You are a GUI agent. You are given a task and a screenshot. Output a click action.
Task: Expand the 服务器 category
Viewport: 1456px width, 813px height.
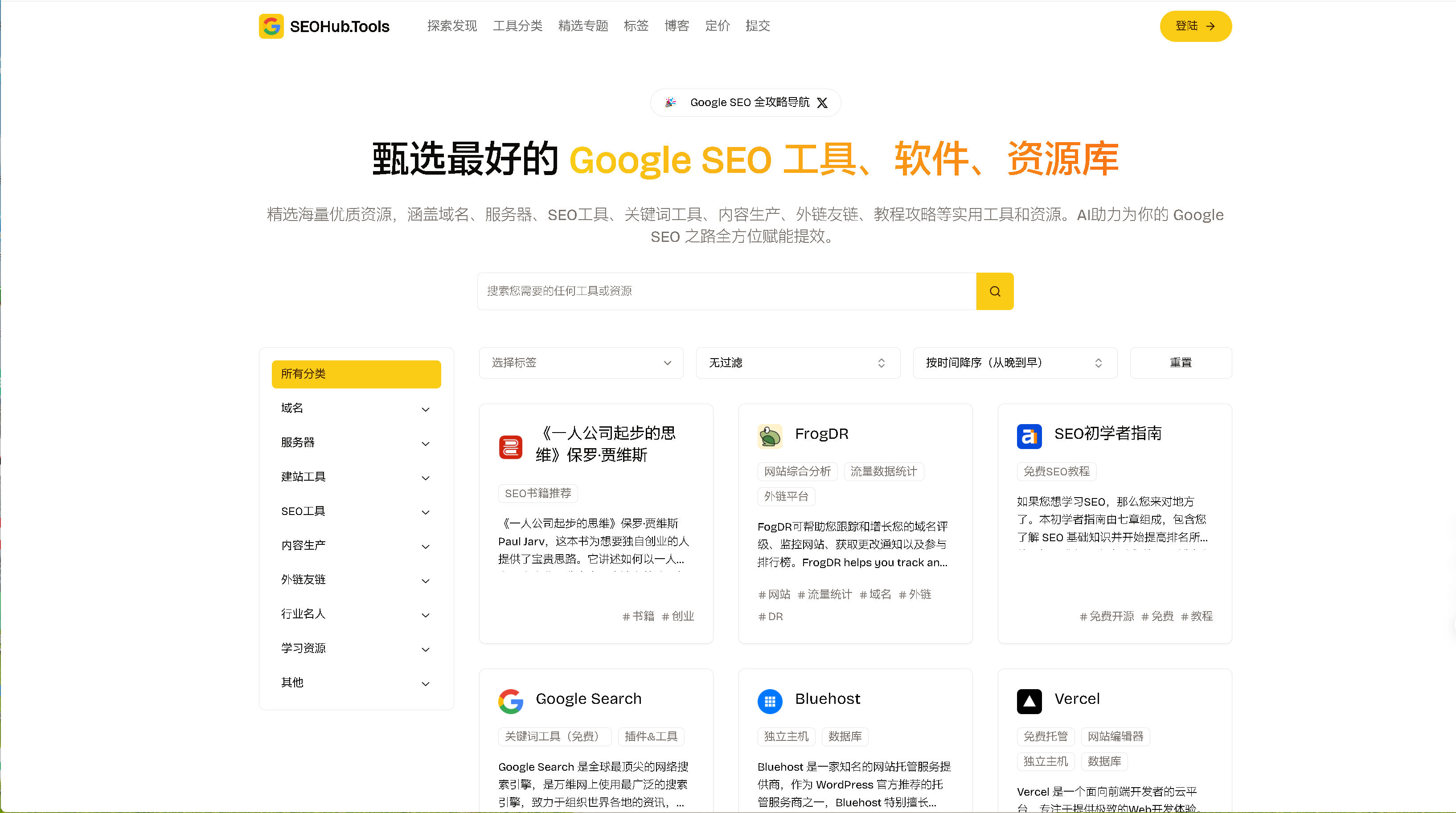pyautogui.click(x=356, y=443)
